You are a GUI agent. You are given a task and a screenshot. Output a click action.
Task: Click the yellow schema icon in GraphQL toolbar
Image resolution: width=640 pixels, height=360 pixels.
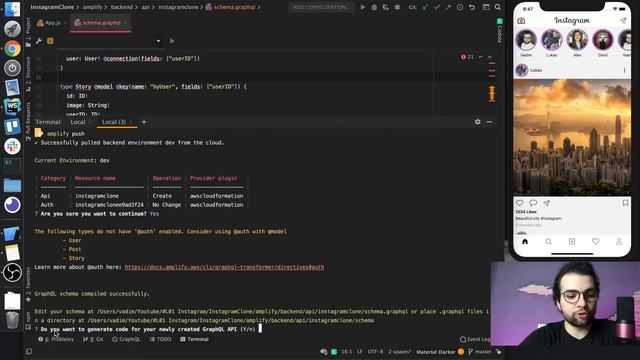50,41
